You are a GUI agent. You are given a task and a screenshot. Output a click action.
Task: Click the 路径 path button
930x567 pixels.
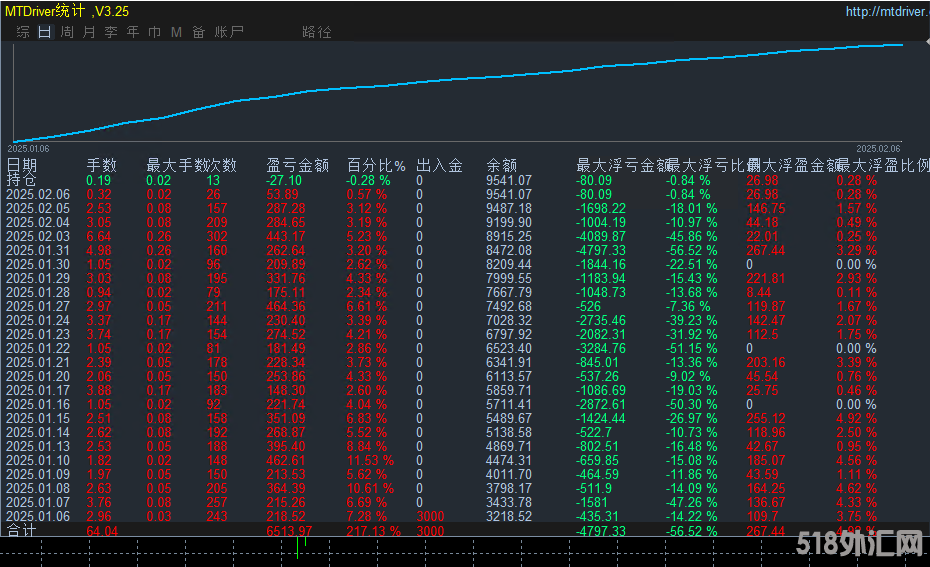coord(316,32)
